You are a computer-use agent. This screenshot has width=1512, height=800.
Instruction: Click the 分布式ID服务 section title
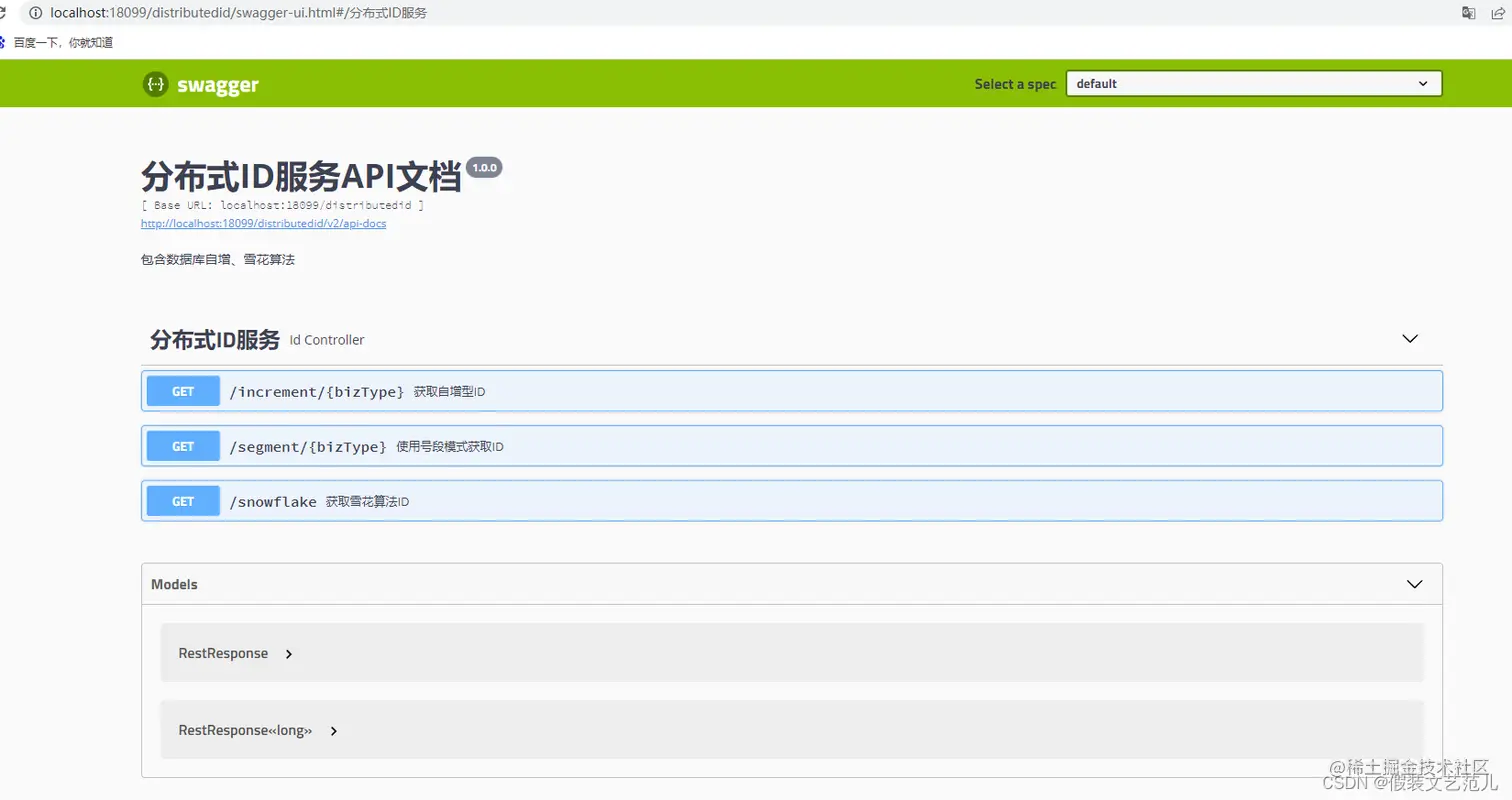[215, 339]
